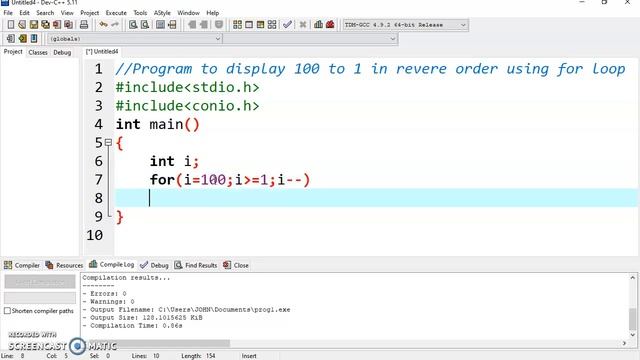
Task: Click the Redo toolbar icon
Action: click(115, 25)
